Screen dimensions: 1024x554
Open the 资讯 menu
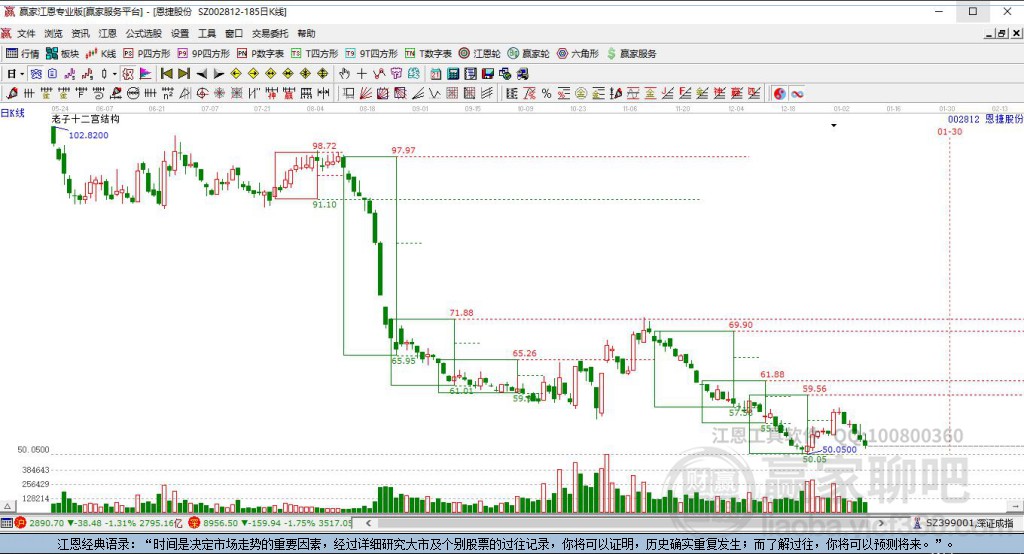click(x=80, y=33)
